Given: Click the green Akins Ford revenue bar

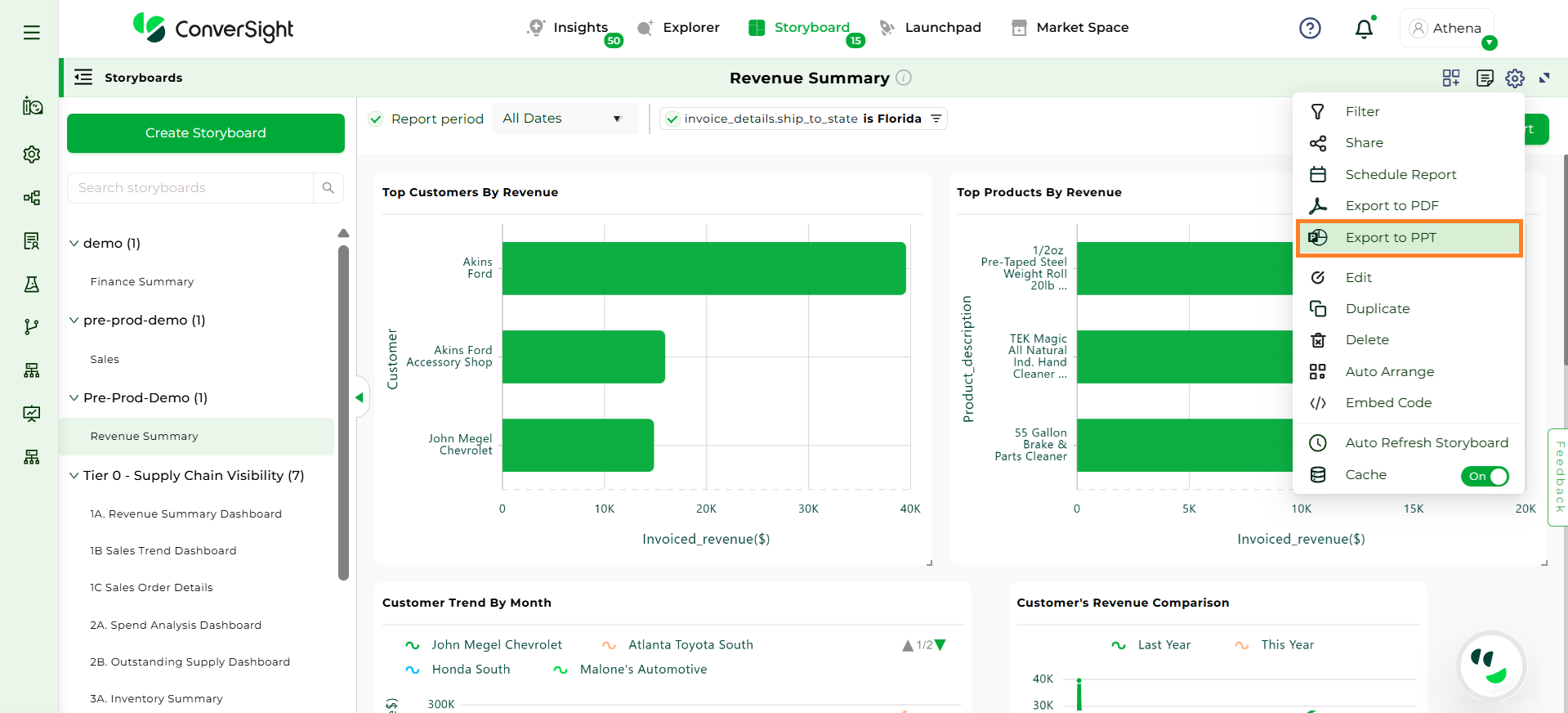Looking at the screenshot, I should tap(704, 268).
